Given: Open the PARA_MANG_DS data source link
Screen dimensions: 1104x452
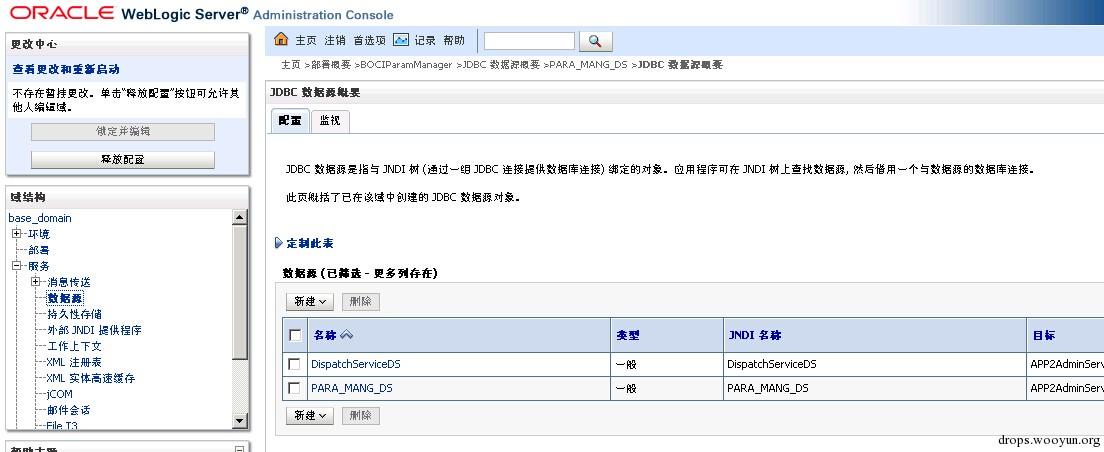Looking at the screenshot, I should click(x=351, y=388).
